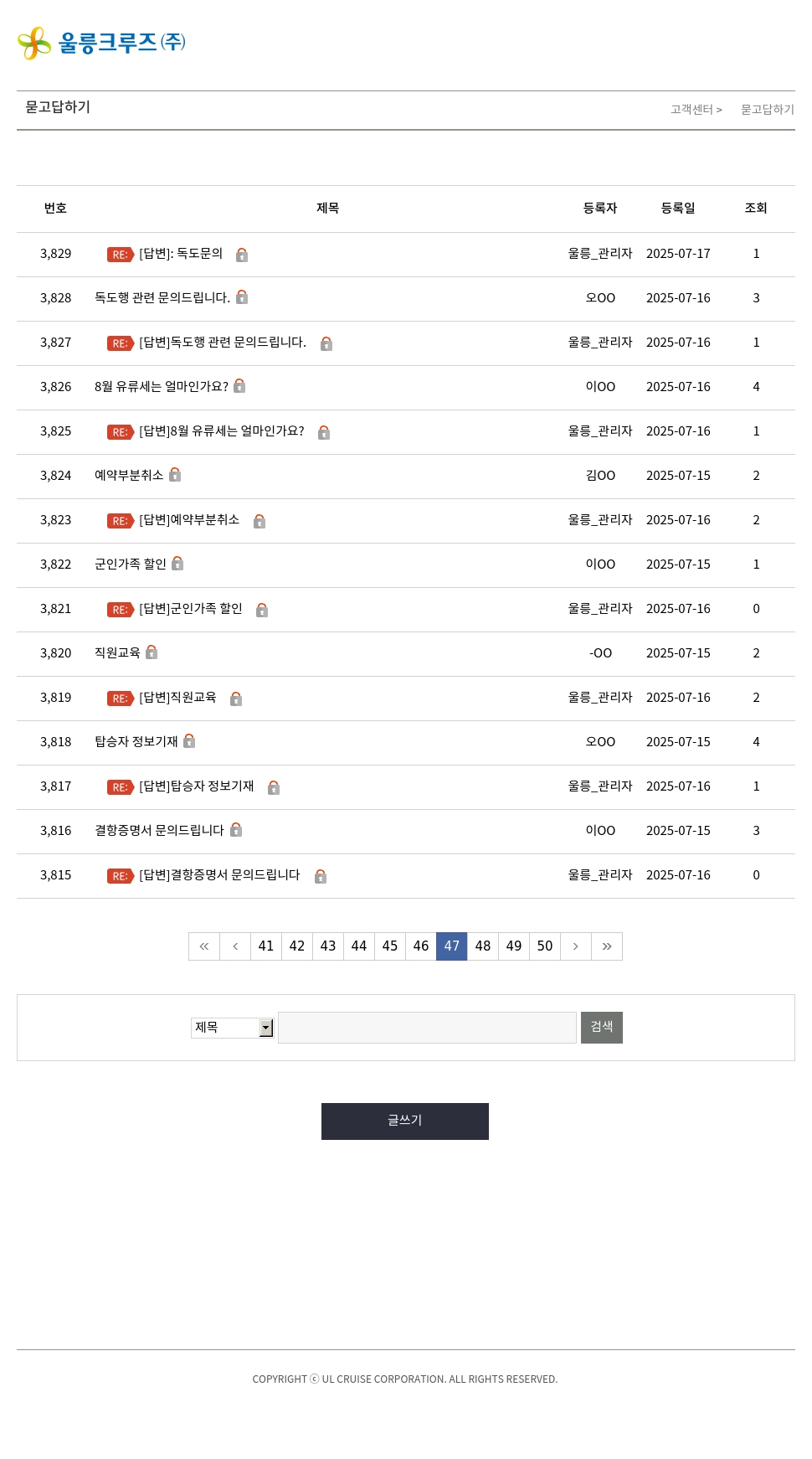Viewport: 812px width, 1459px height.
Task: Open post 8월 유류세는 얼마인가요?
Action: tap(162, 387)
